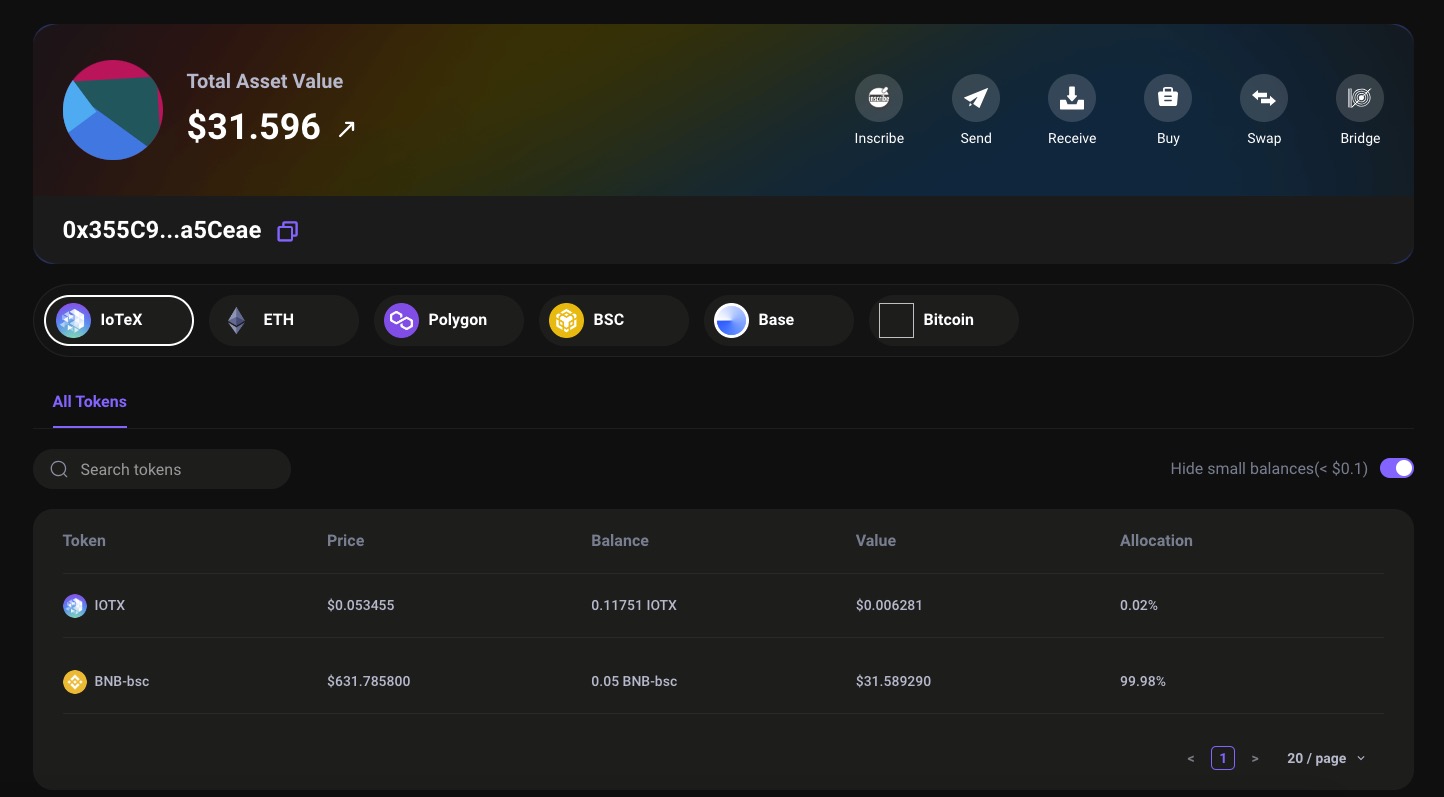Open total asset value arrow link
Screen dimensions: 1444x797
pos(346,128)
